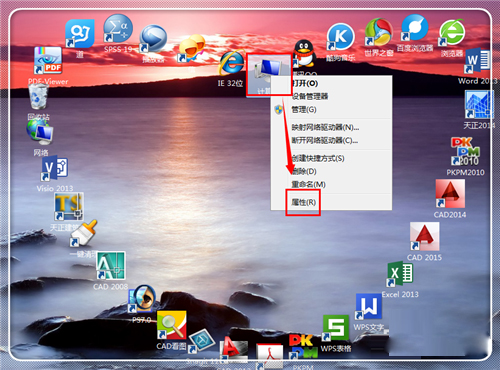Launch the SPSS 19 shortcut

[118, 29]
